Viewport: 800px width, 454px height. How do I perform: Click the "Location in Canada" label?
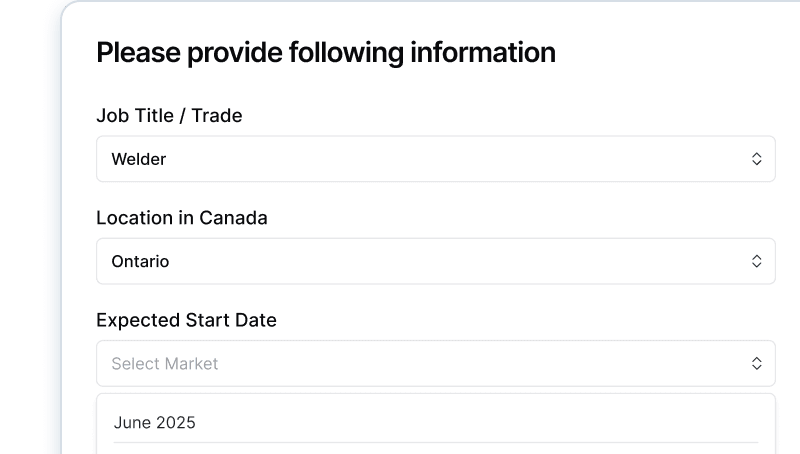(181, 217)
